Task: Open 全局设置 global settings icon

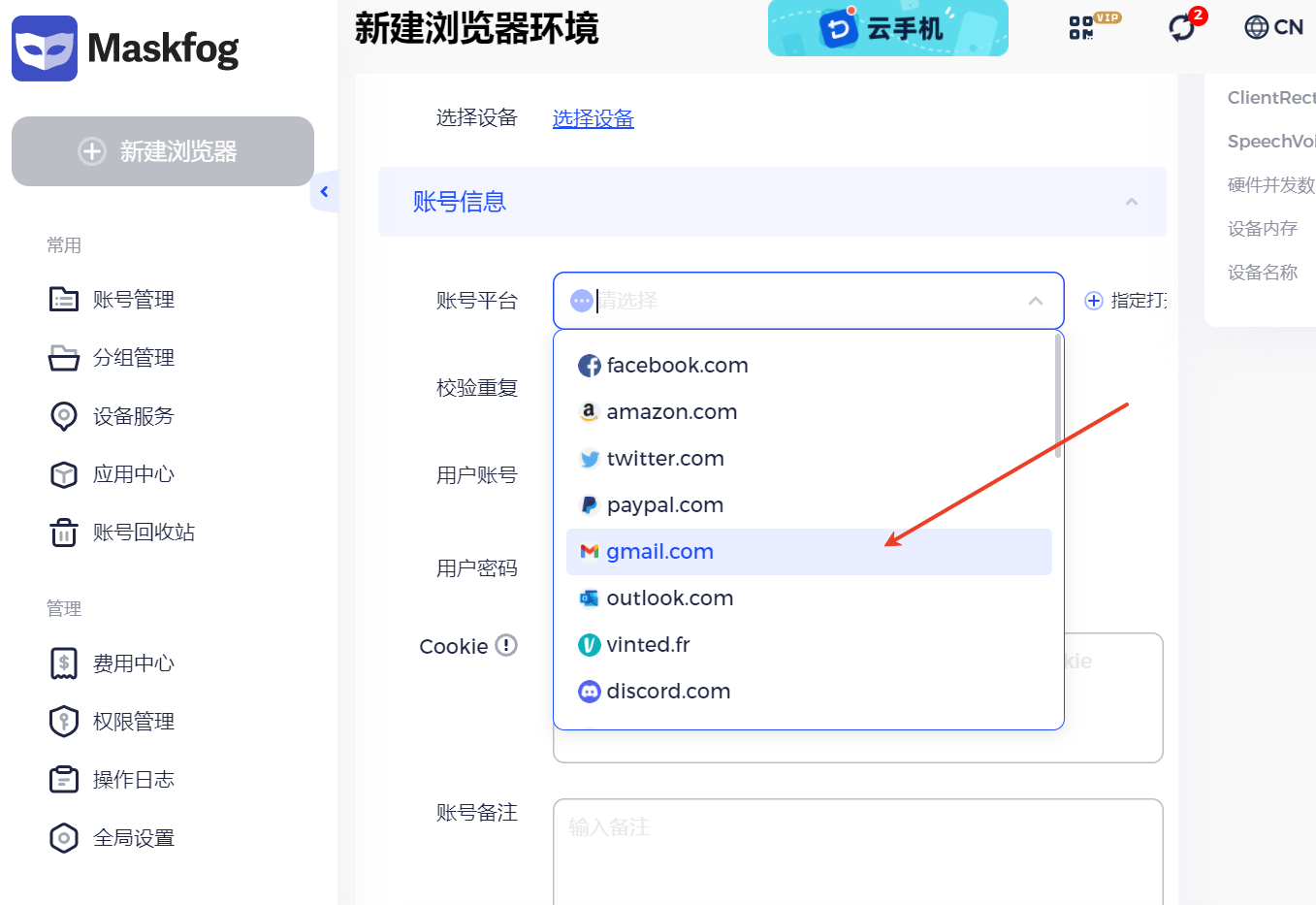Action: 63,837
